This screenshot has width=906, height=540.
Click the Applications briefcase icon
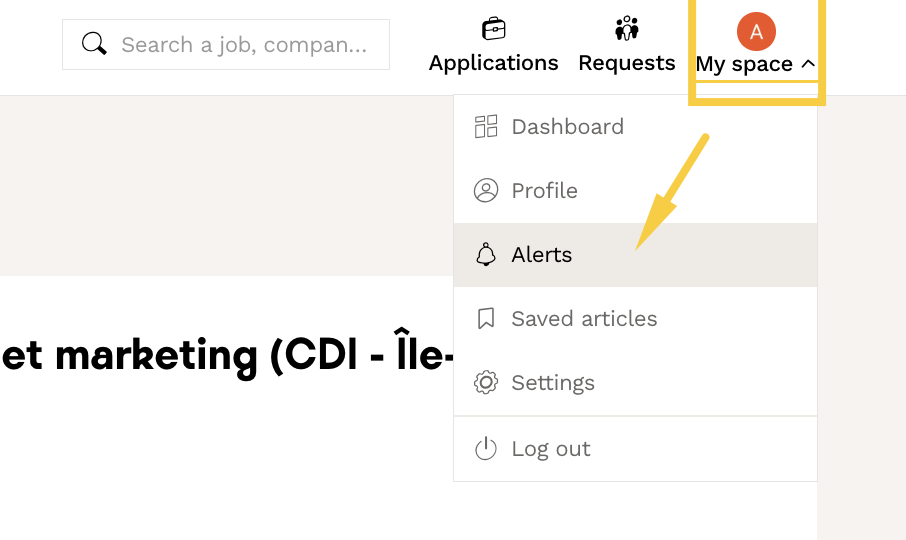(494, 28)
